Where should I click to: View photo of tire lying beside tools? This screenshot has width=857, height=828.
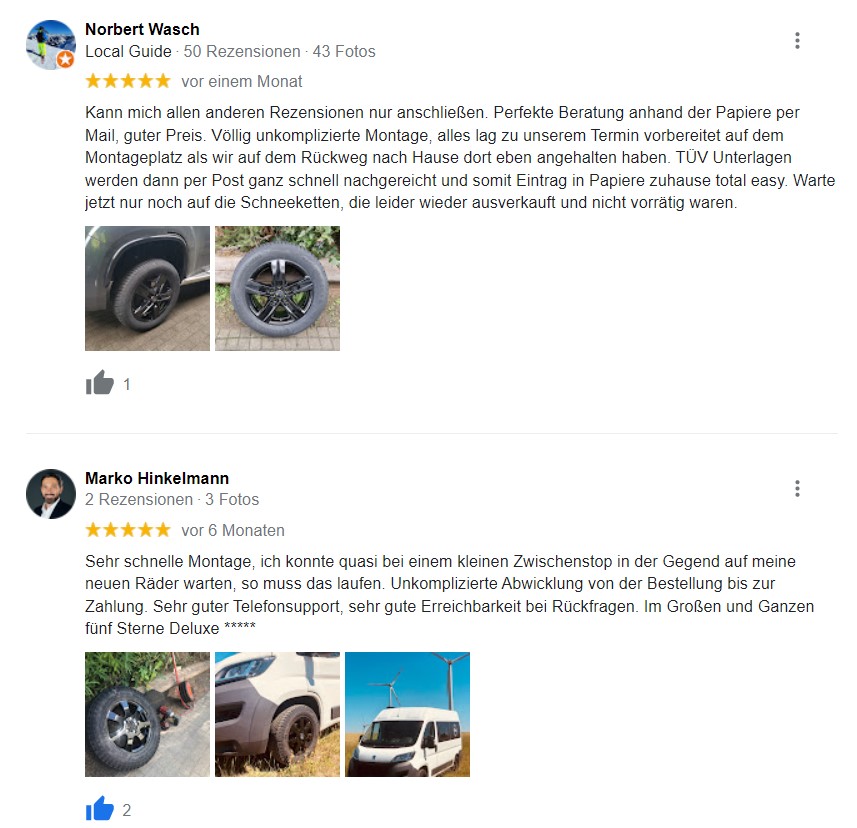[x=148, y=714]
